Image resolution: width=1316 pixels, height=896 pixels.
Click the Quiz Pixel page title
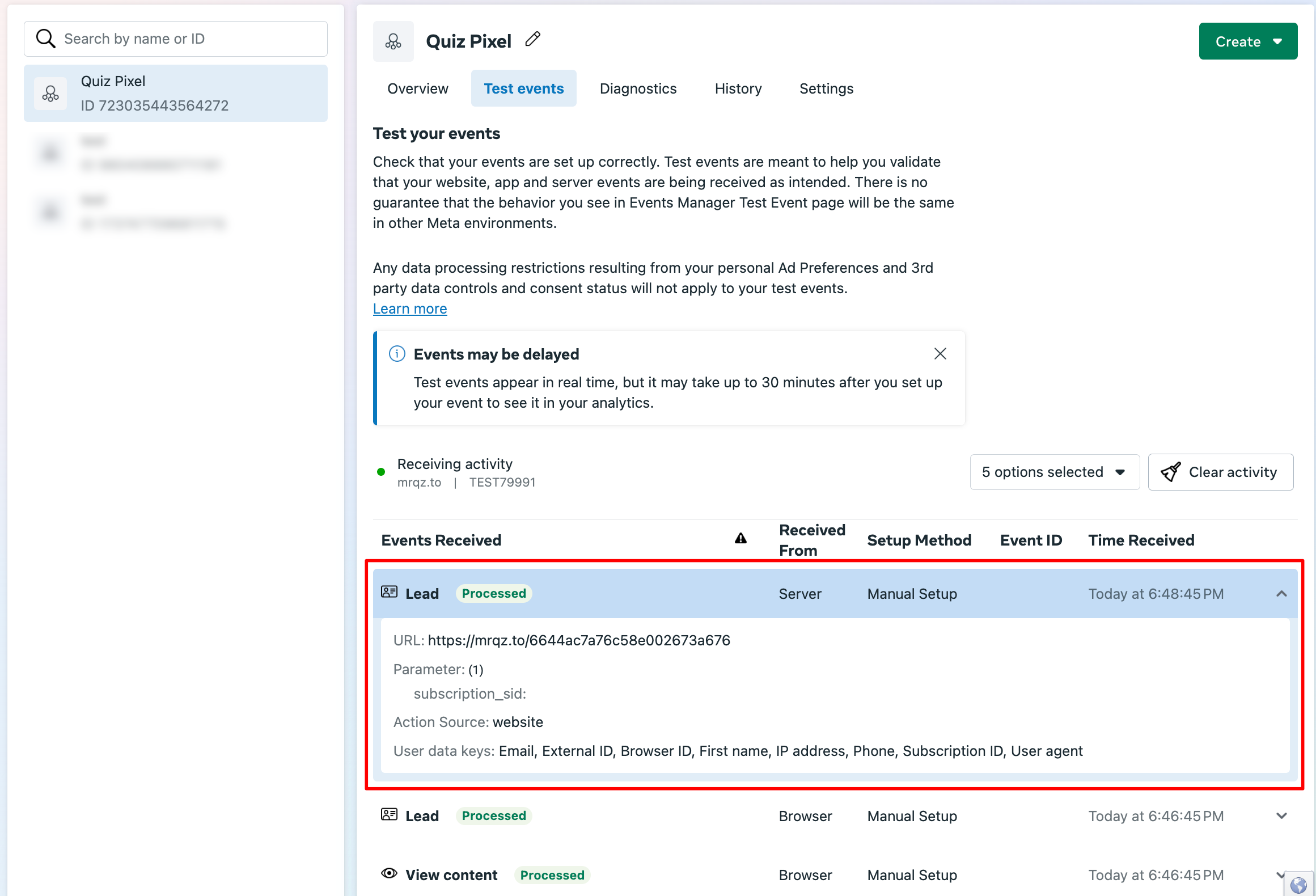tap(468, 41)
